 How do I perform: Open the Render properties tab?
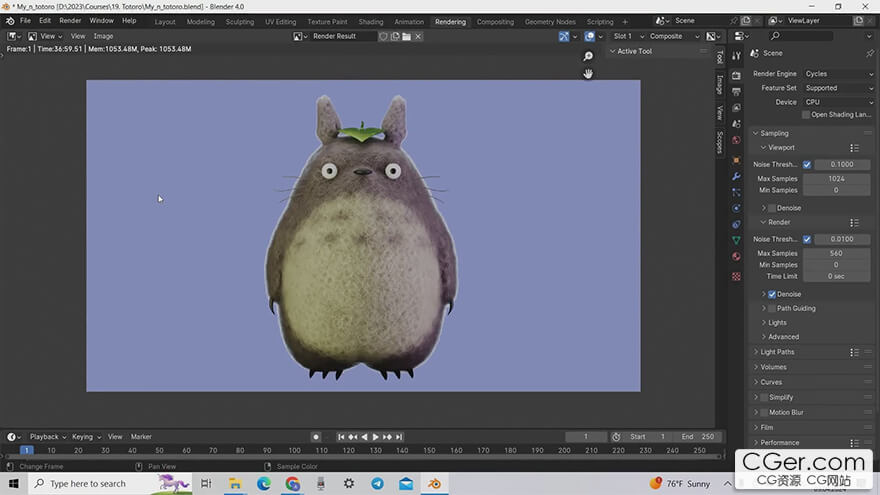[736, 75]
